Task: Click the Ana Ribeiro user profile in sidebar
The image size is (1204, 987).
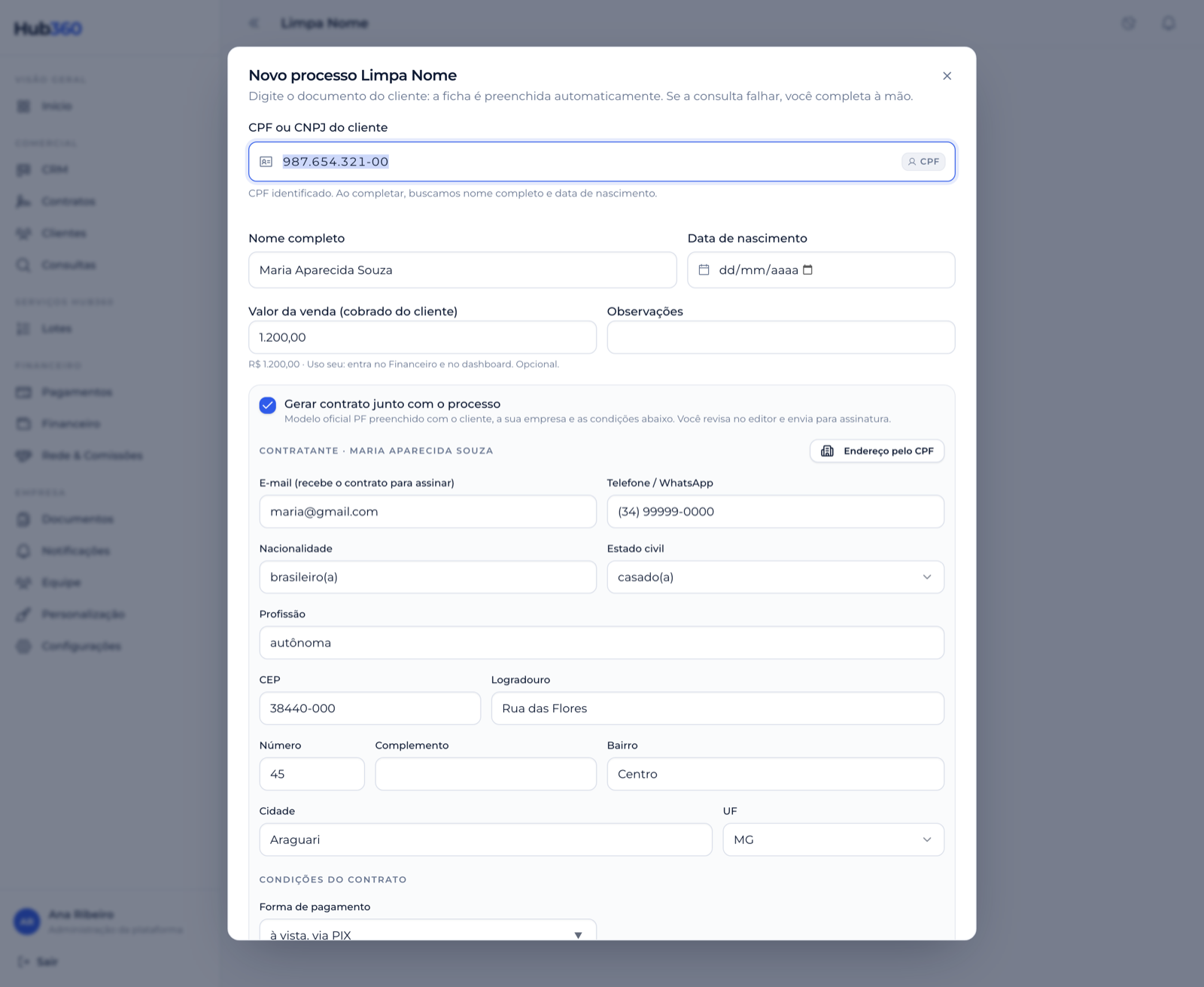Action: (x=98, y=922)
